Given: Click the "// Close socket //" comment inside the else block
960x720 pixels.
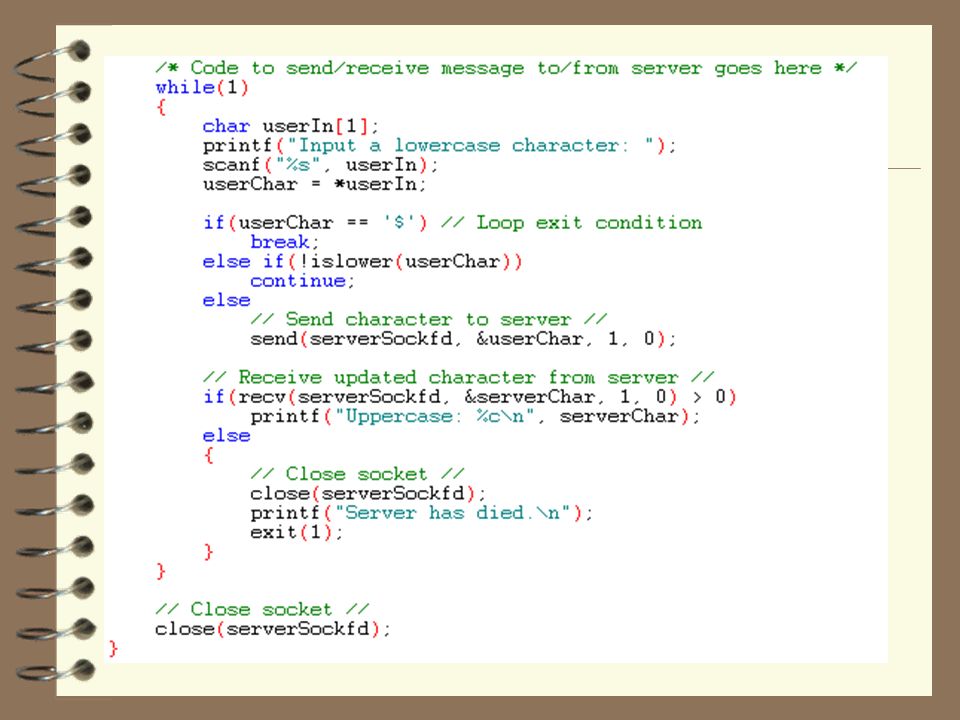Looking at the screenshot, I should [x=358, y=474].
